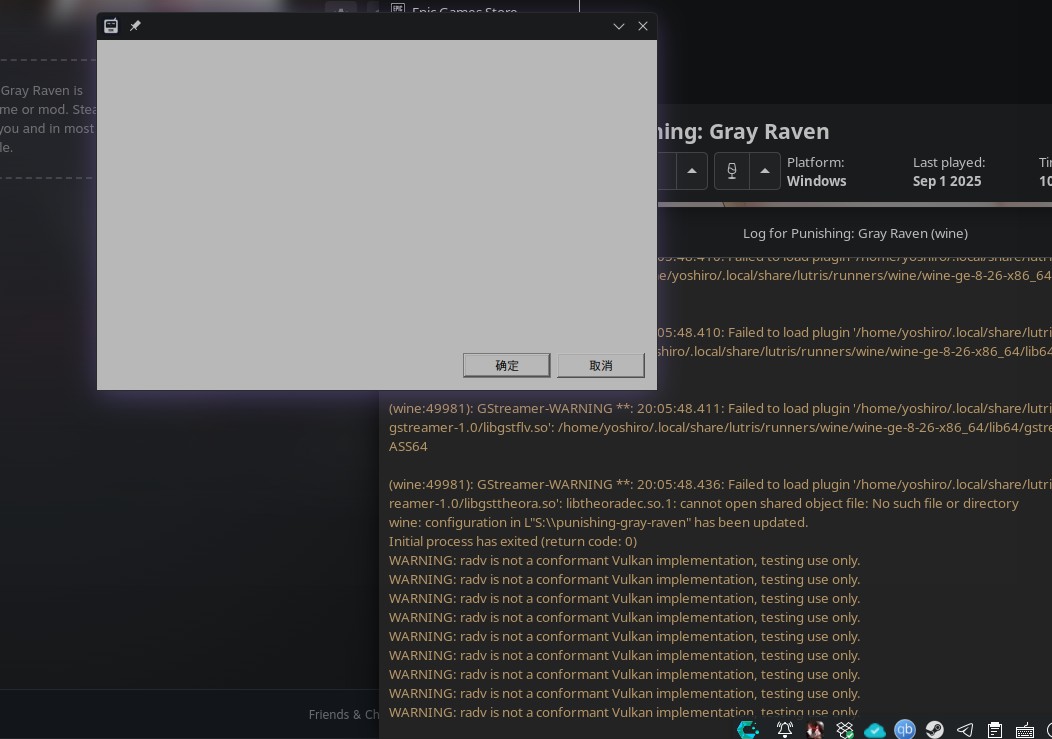
Task: Open the qBittorrent tray icon
Action: pos(905,730)
